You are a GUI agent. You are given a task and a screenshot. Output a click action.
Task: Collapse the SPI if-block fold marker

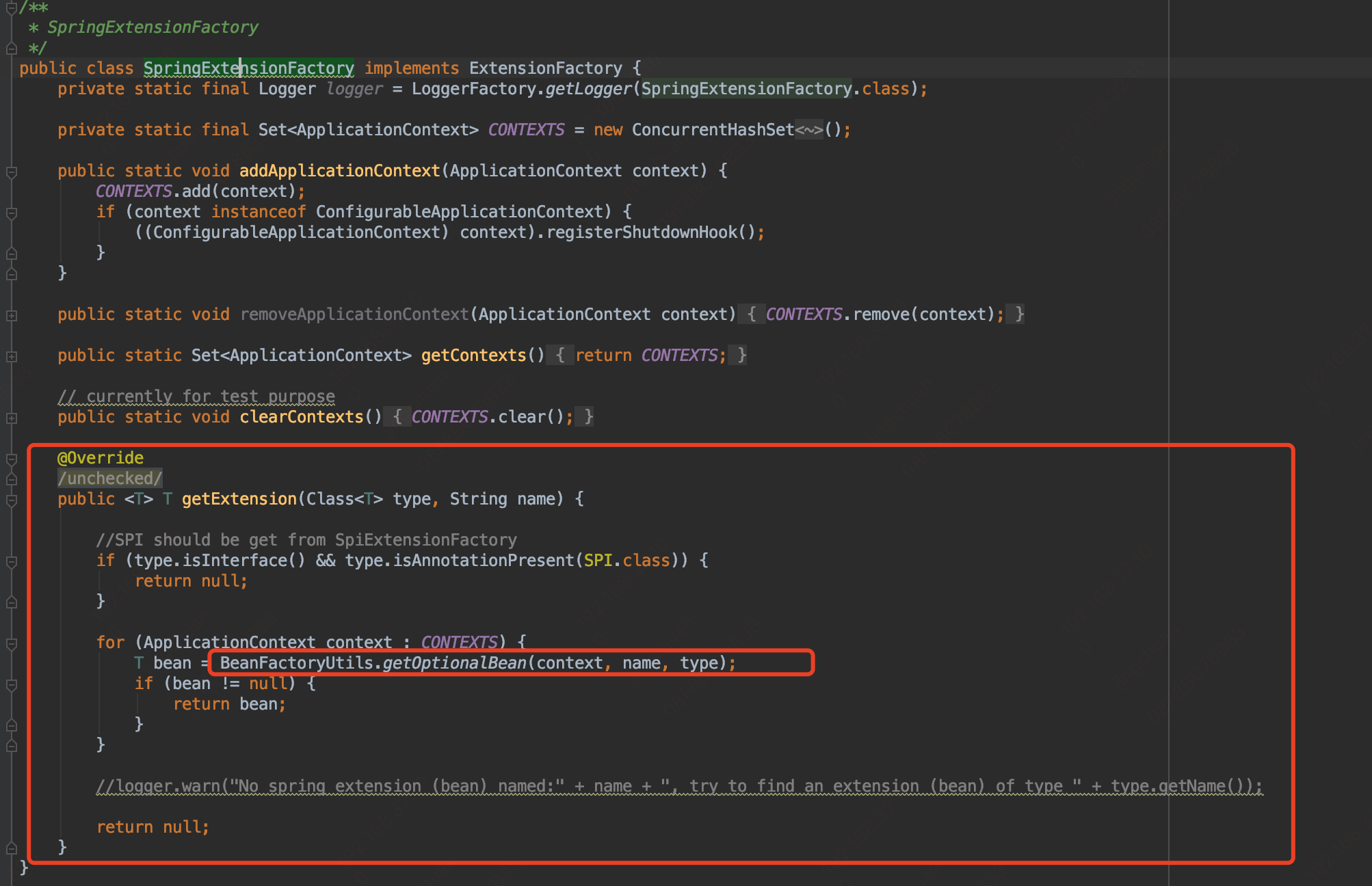(x=11, y=561)
